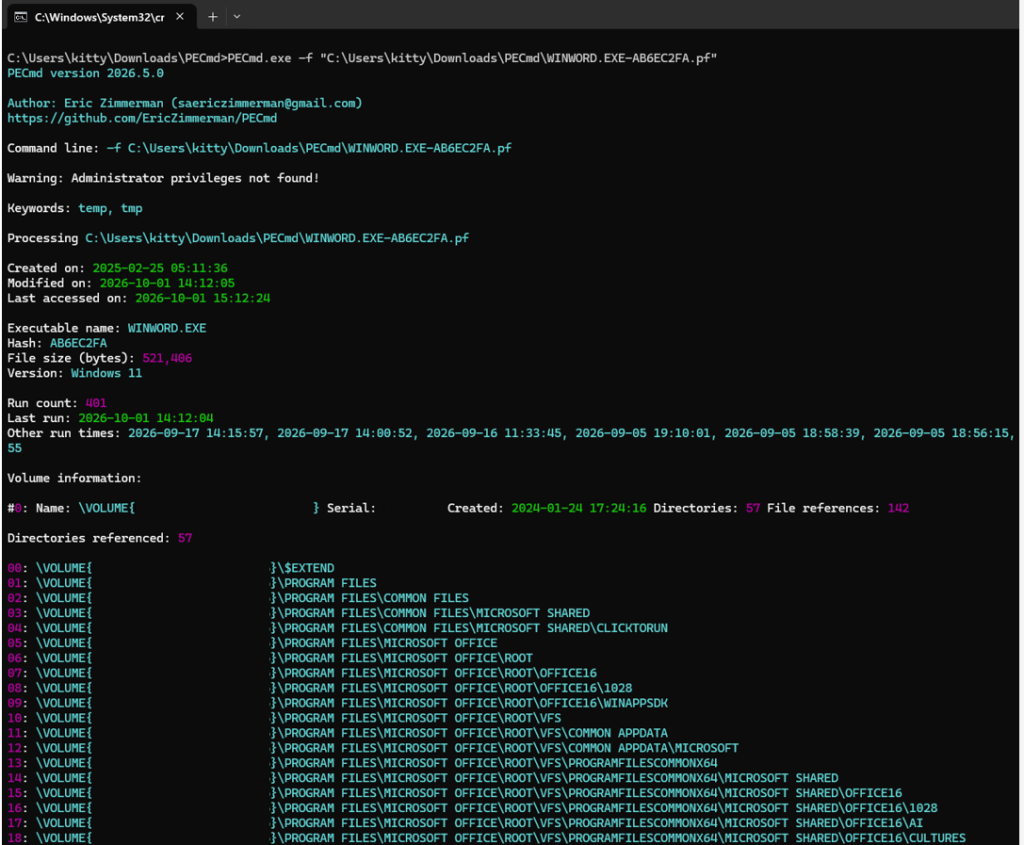Select the C:\Windows\System32\cr tab
Viewport: 1024px width, 845px height.
point(100,17)
